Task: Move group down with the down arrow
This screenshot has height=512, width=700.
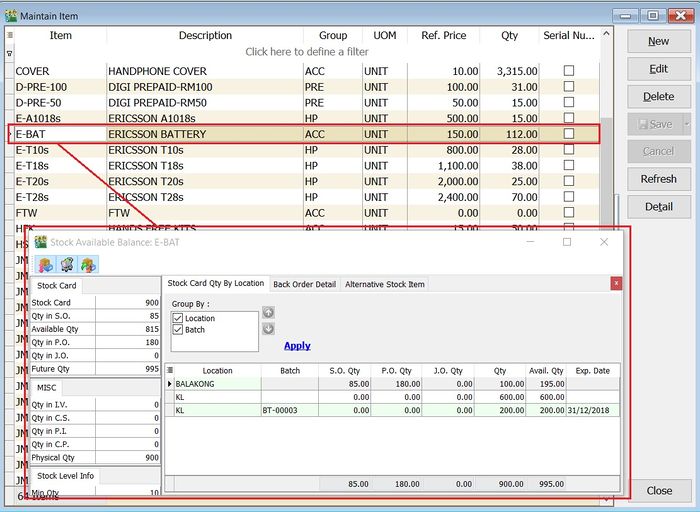Action: click(x=268, y=329)
